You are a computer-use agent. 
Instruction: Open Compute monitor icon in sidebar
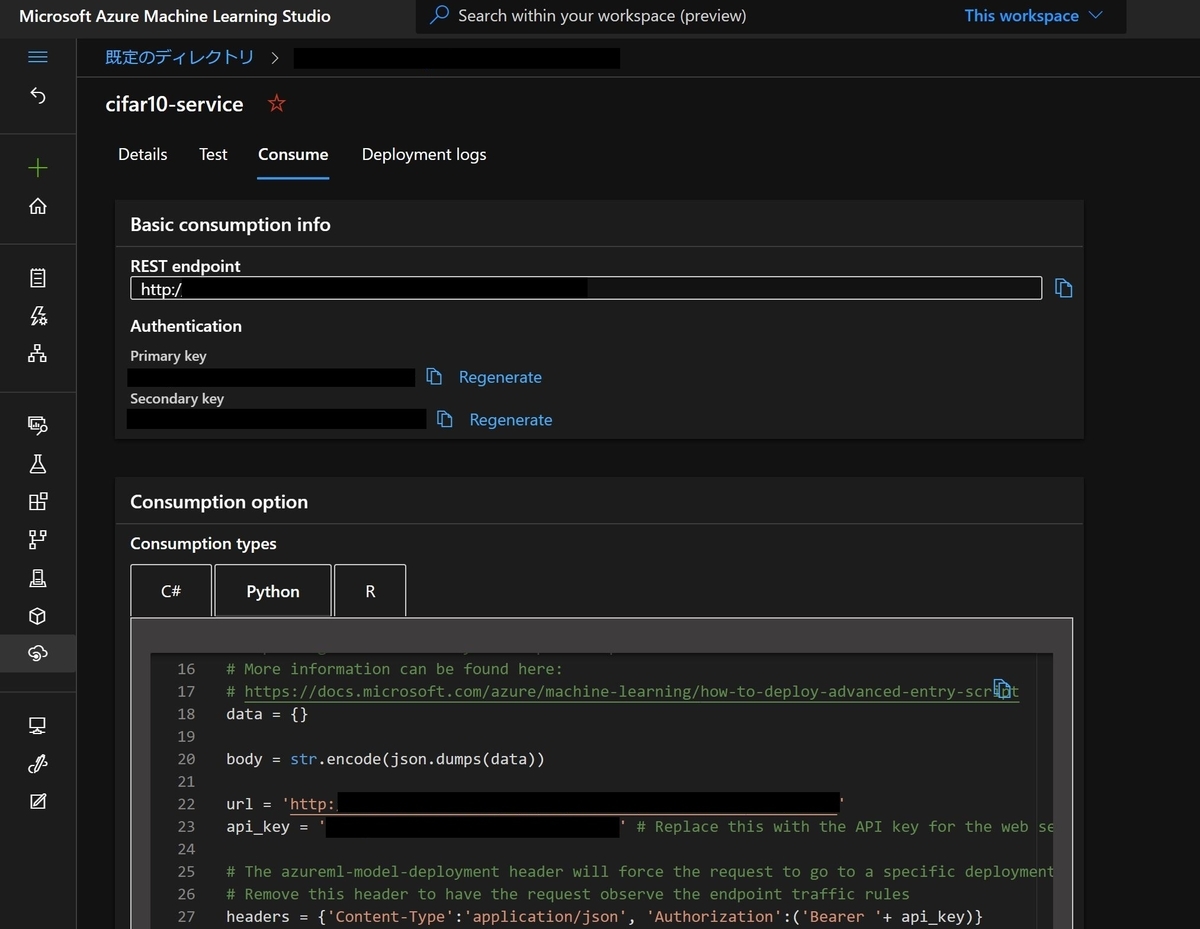pyautogui.click(x=37, y=726)
